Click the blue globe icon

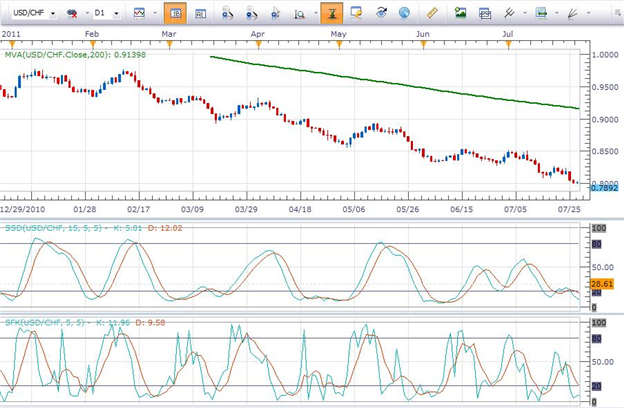pos(404,13)
